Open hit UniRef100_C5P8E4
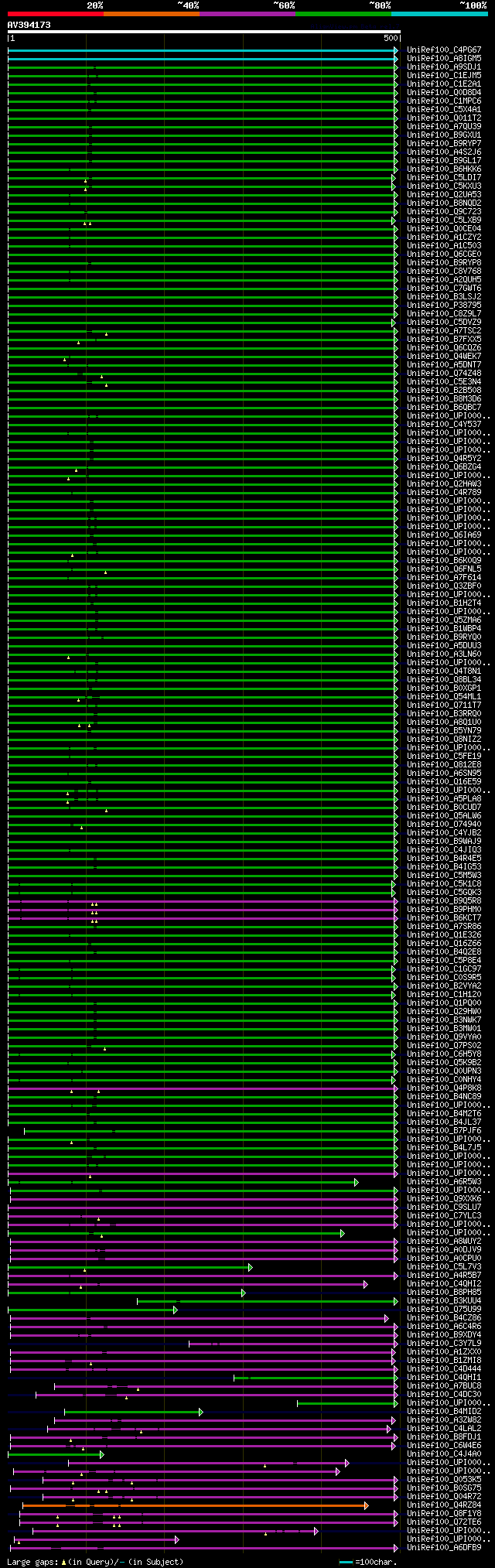This screenshot has height=1568, width=495. [444, 961]
